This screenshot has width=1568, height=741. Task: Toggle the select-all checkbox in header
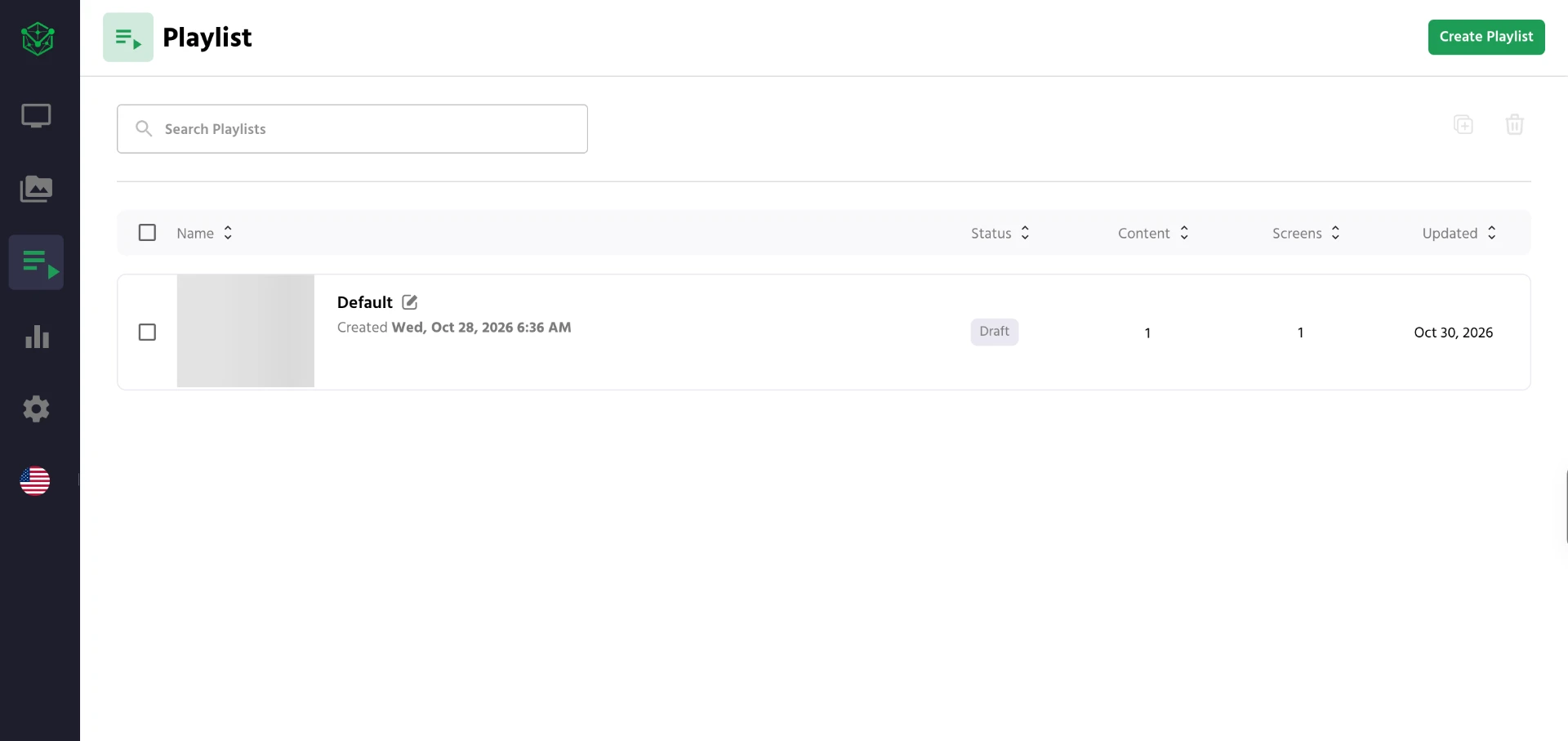[147, 233]
